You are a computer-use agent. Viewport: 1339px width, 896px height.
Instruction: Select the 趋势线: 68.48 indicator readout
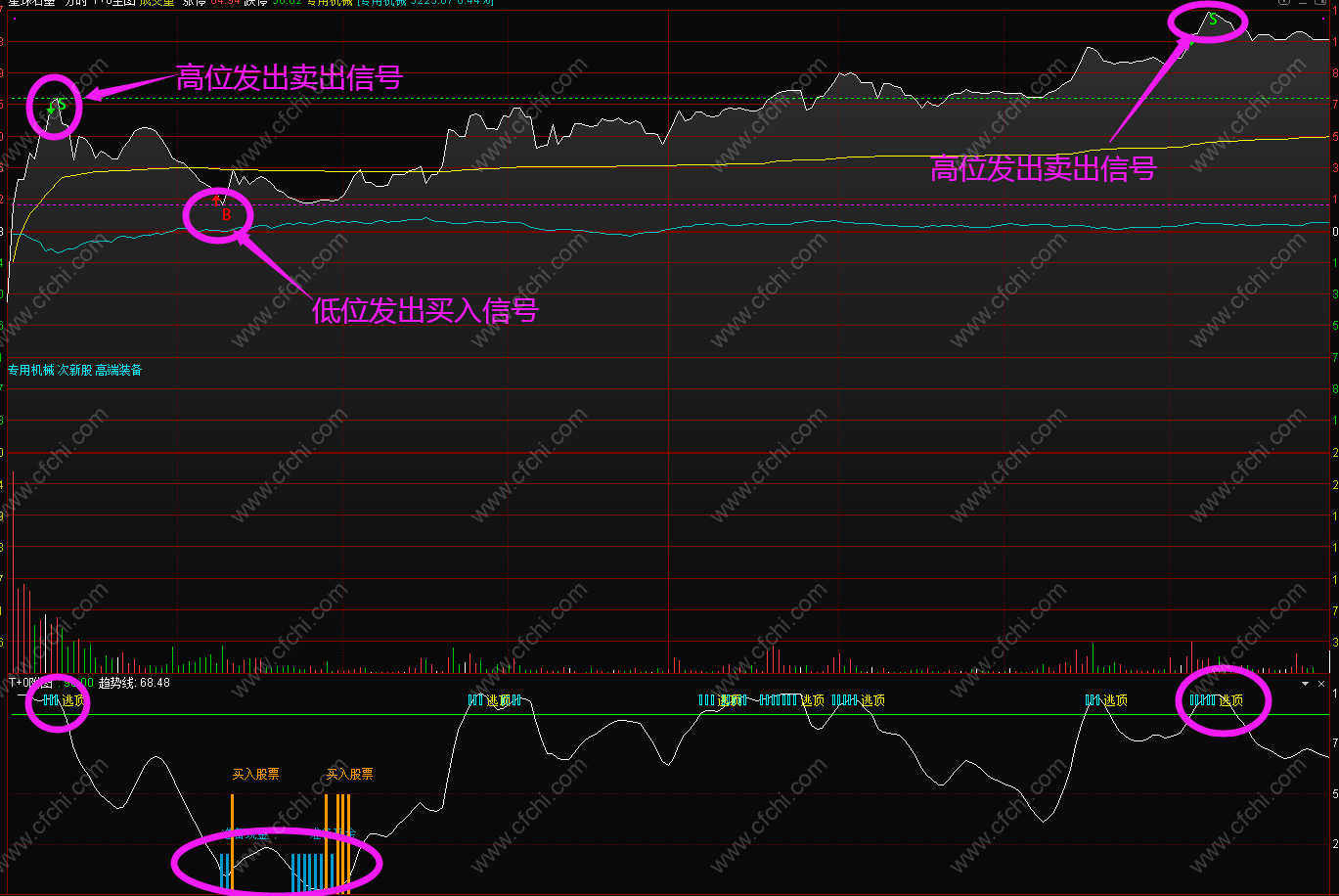click(x=134, y=683)
